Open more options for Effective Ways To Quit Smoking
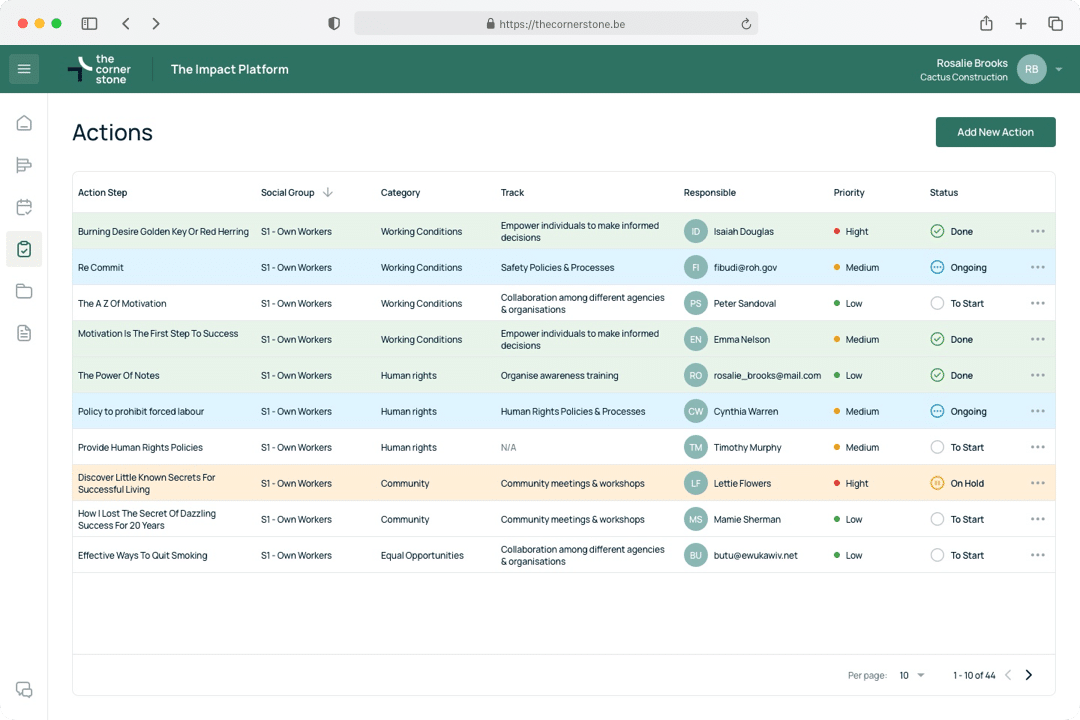 tap(1038, 555)
